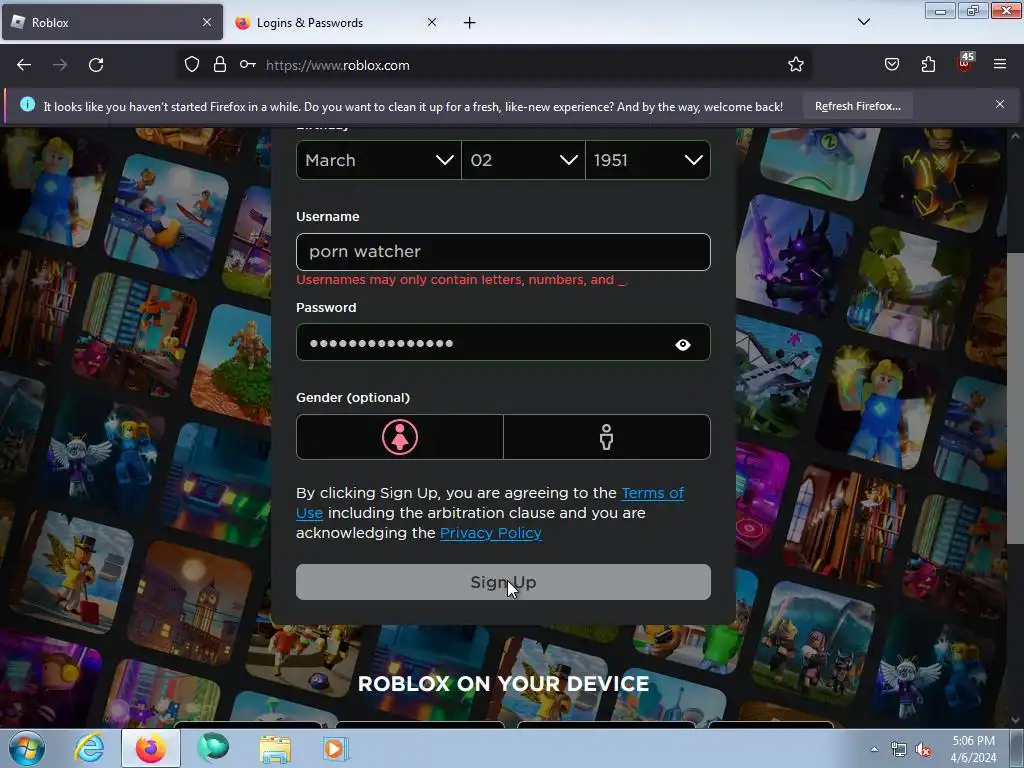The image size is (1024, 768).
Task: Open the media player taskbar icon
Action: click(x=336, y=749)
